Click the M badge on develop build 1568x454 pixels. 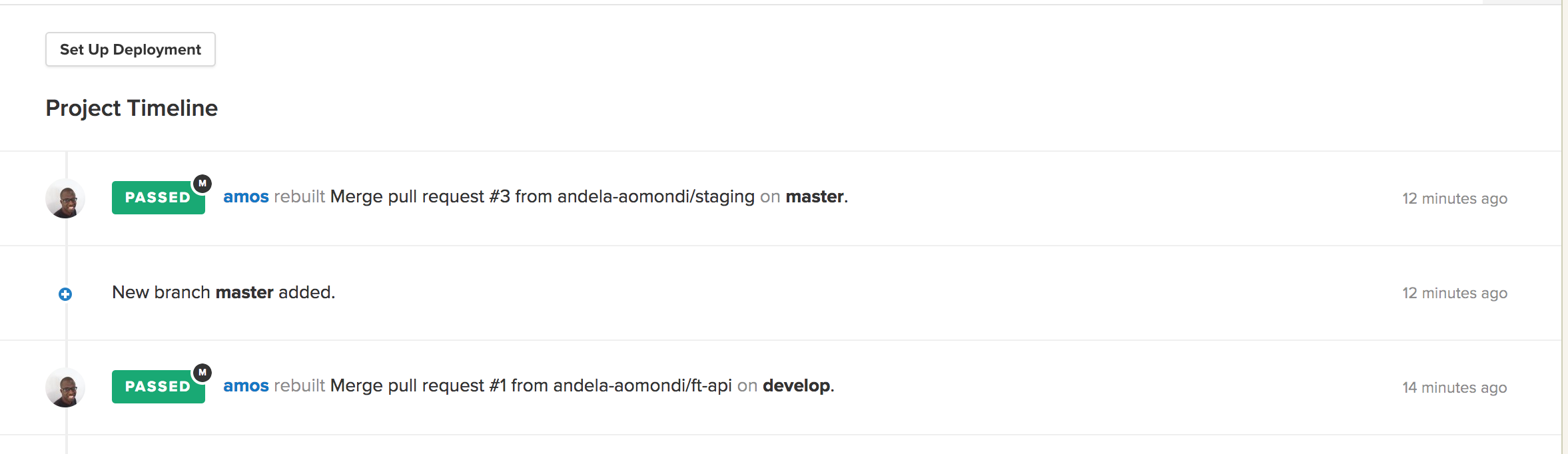(202, 372)
